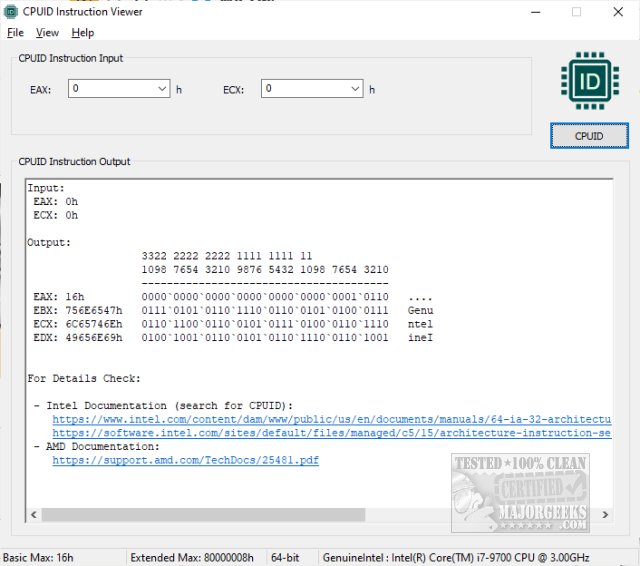This screenshot has width=640, height=566.
Task: Click the horizontal scrollbar right arrow
Action: tap(605, 515)
